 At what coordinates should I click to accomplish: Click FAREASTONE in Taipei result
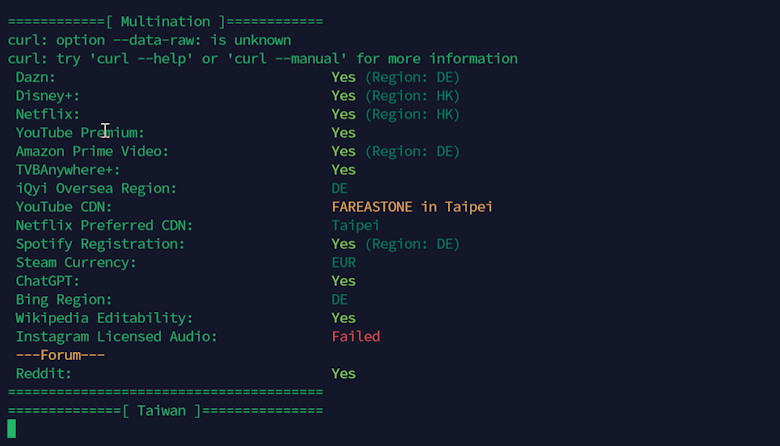click(x=412, y=207)
